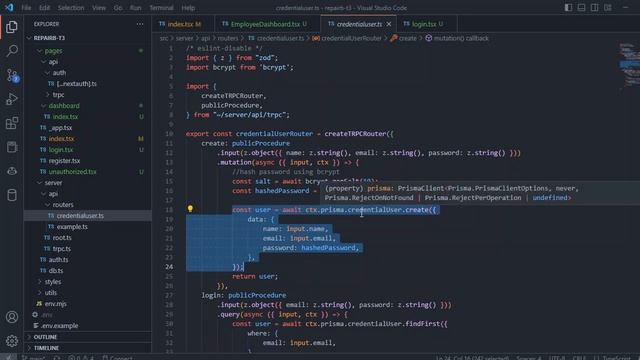Open .env.example file in explorer
Screen dimensions: 640x360
point(60,326)
